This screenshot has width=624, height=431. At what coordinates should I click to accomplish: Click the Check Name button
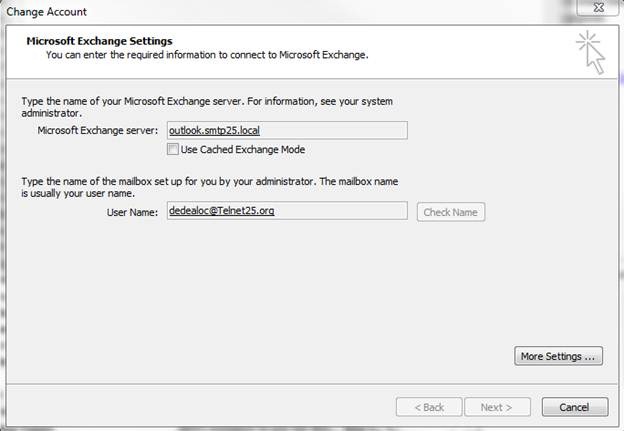[450, 212]
